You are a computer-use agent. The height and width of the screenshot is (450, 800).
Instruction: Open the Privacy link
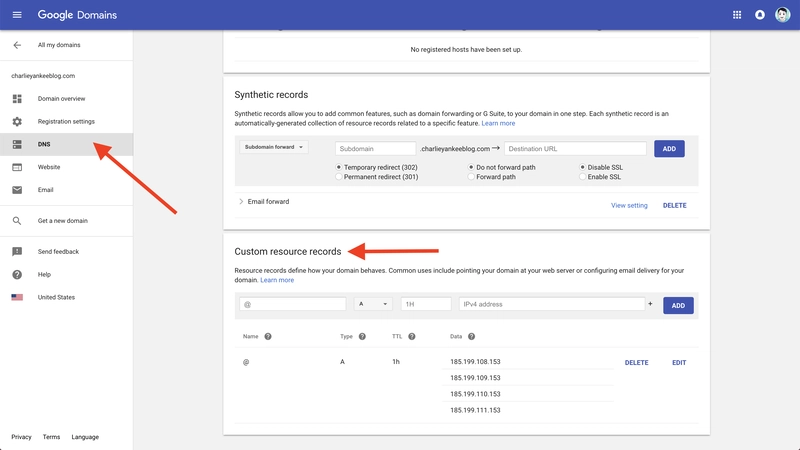pos(21,437)
